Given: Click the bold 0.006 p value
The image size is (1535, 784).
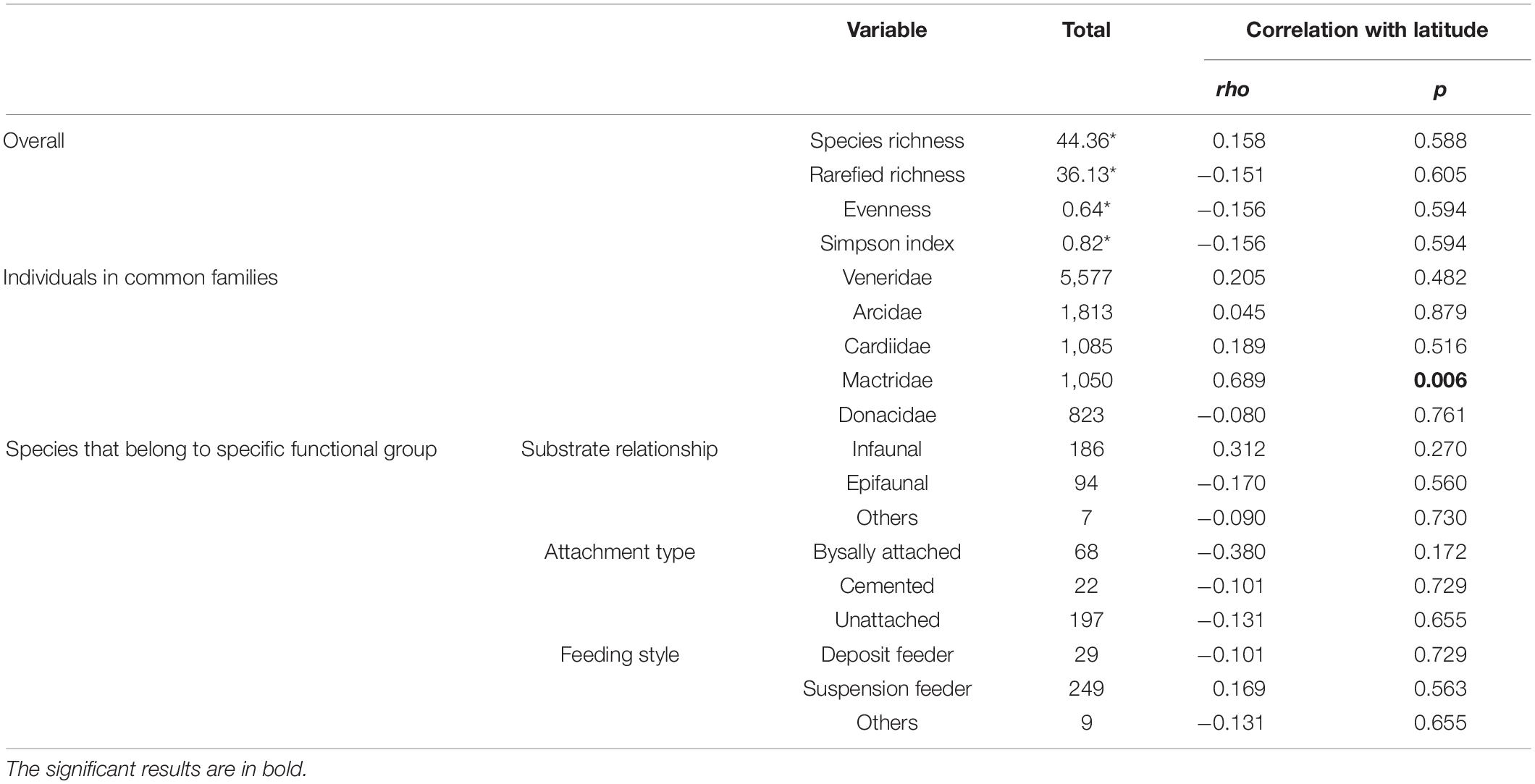Looking at the screenshot, I should [x=1440, y=380].
